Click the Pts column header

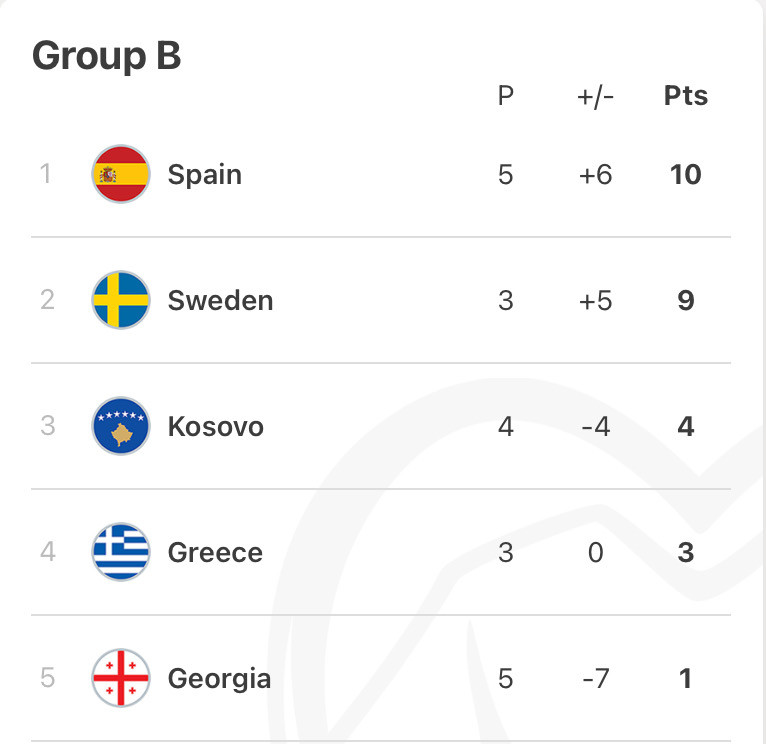[686, 96]
